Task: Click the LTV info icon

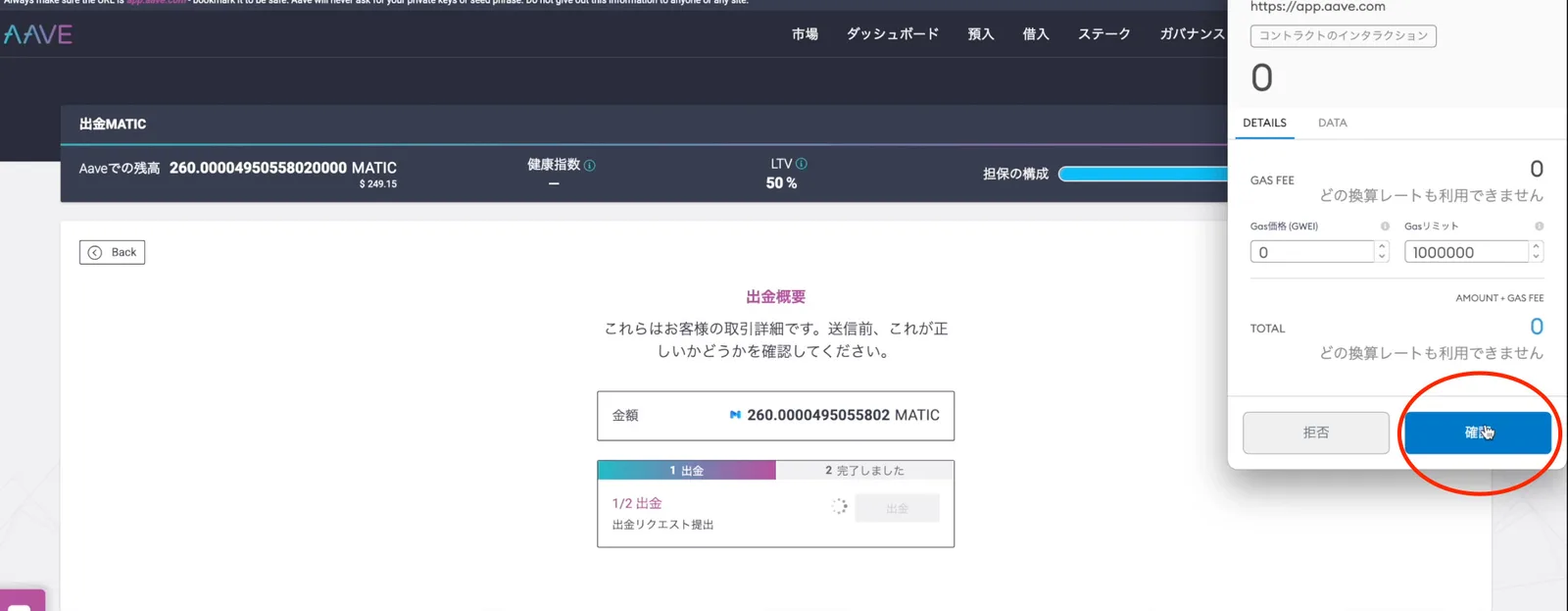Action: click(802, 164)
